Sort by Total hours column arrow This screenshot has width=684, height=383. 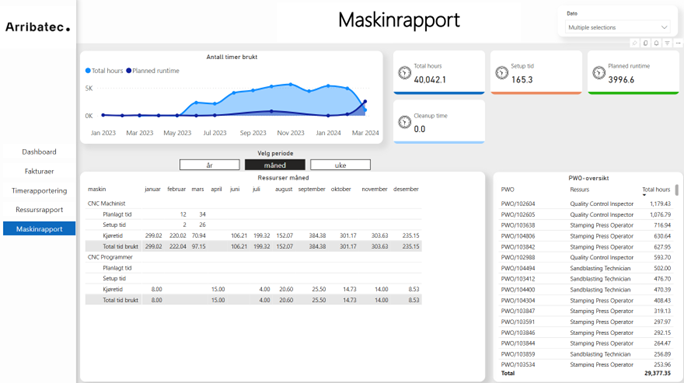[x=644, y=195]
